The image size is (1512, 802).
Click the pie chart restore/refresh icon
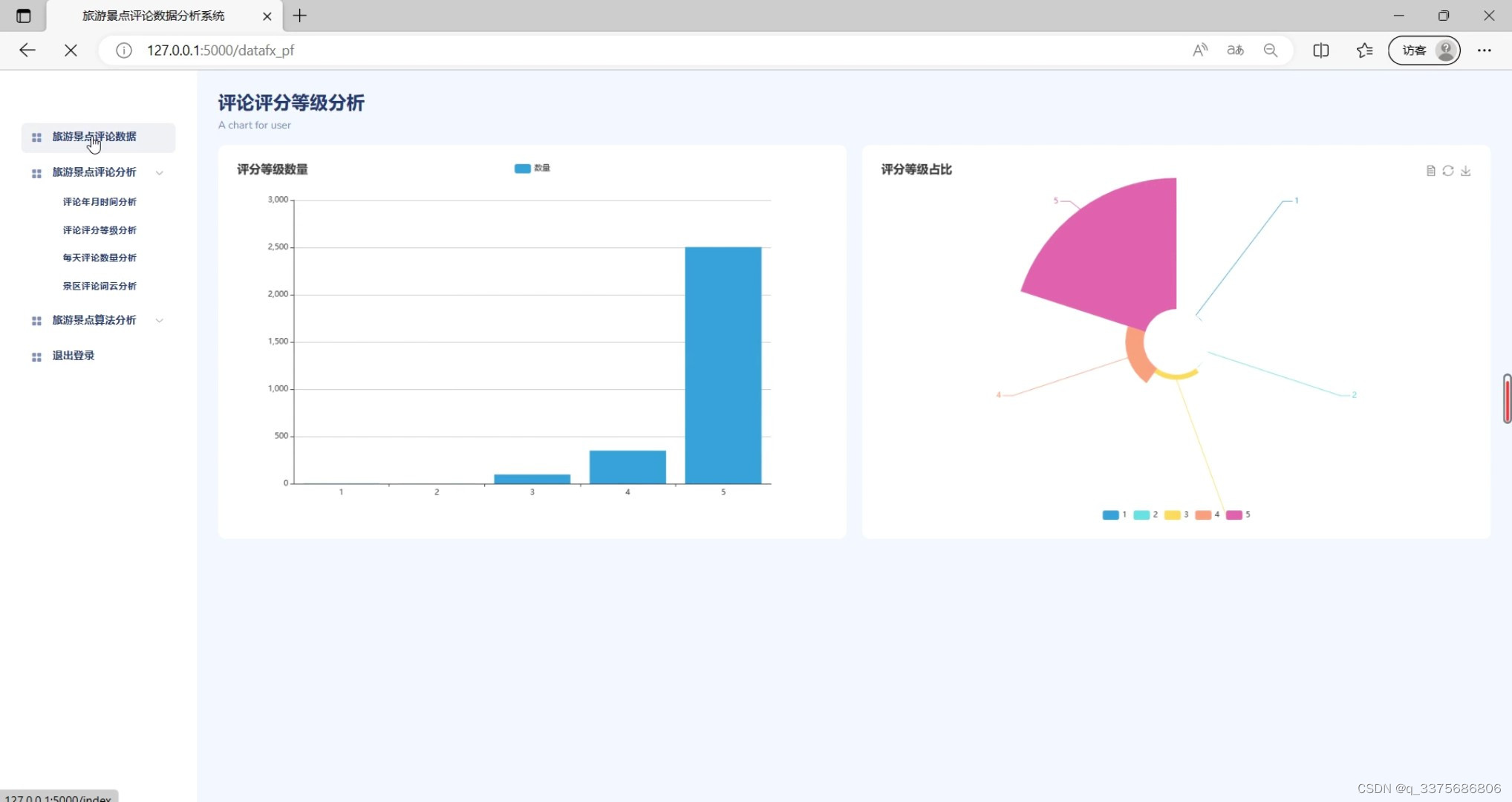(x=1448, y=171)
